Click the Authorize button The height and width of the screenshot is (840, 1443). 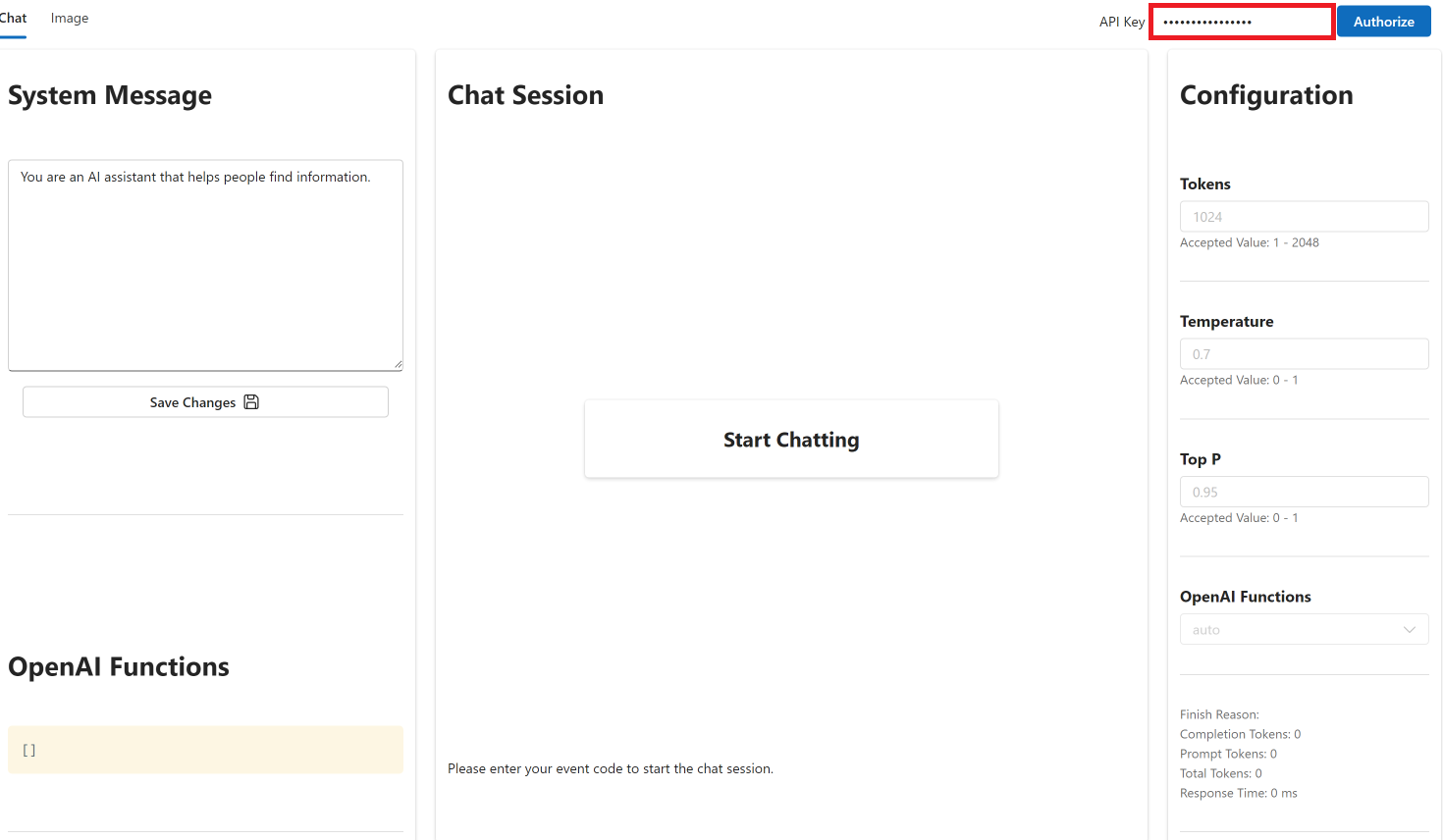(x=1384, y=22)
